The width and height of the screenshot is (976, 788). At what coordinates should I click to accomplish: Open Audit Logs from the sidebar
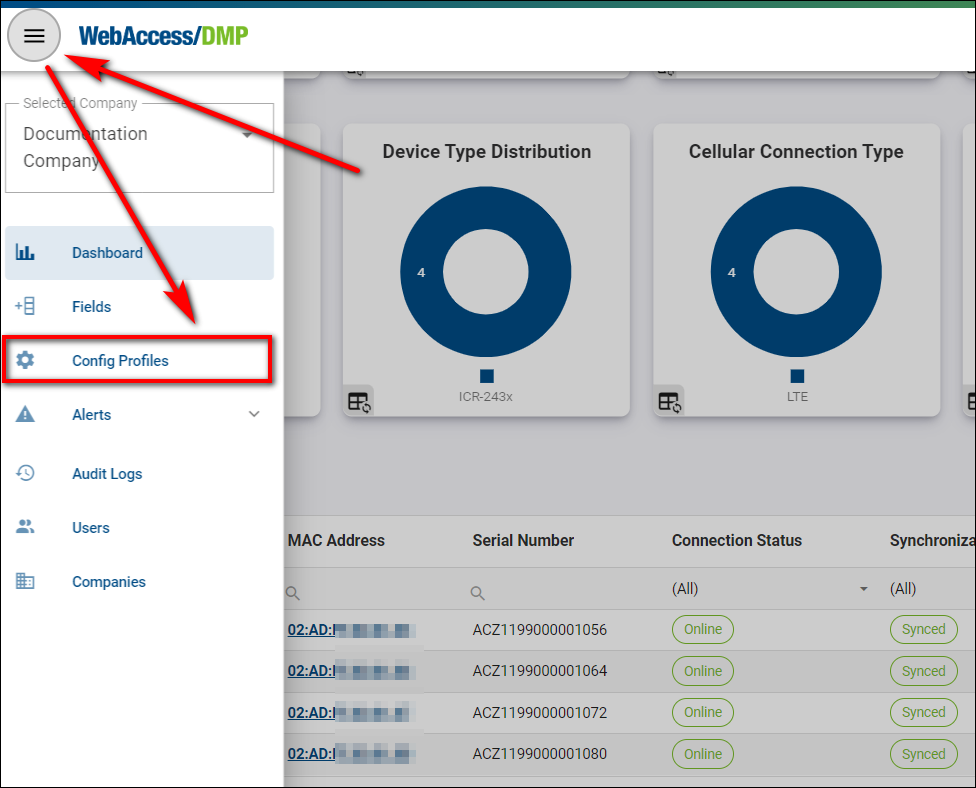[x=107, y=474]
